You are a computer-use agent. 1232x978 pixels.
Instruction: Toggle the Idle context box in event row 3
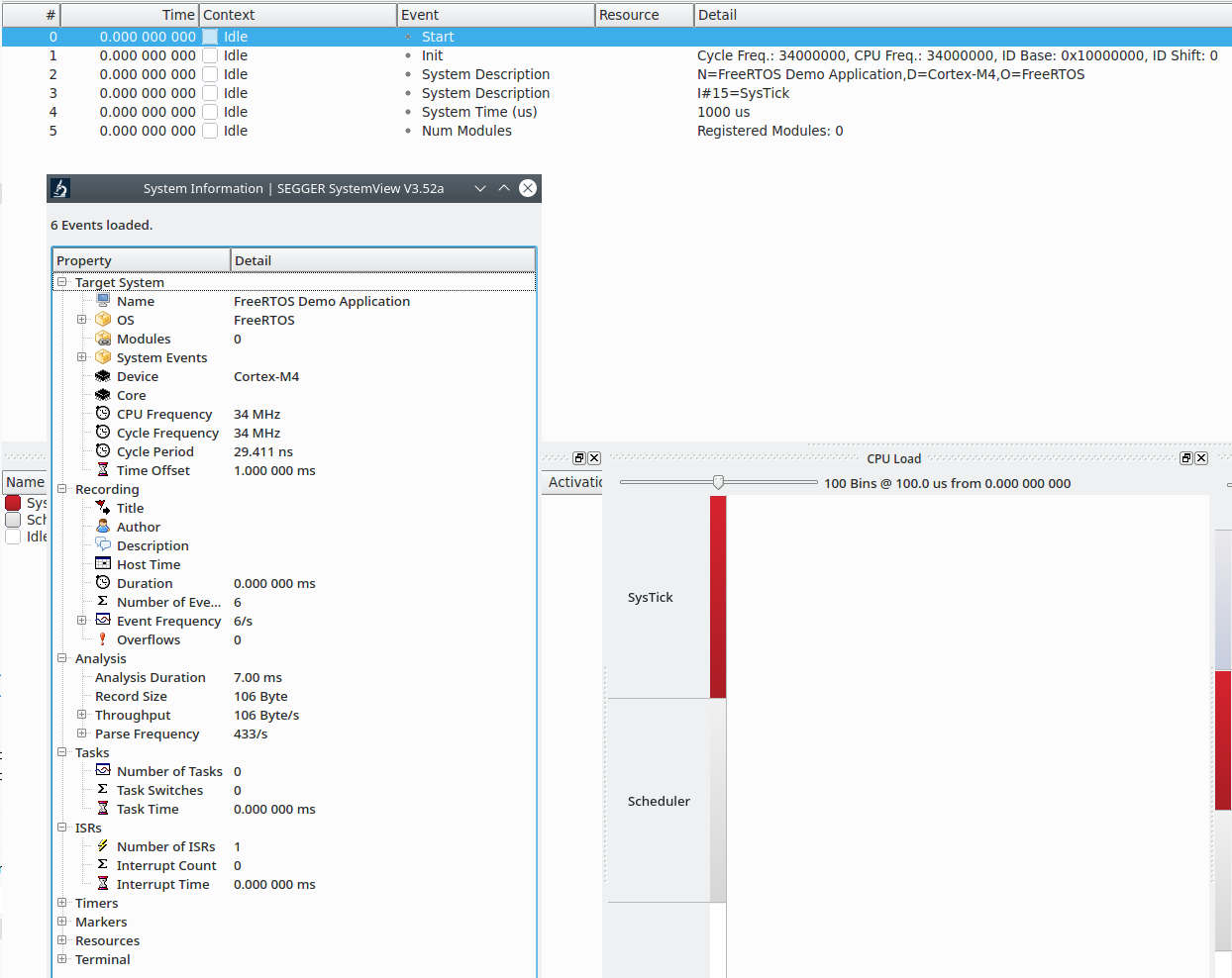tap(210, 93)
